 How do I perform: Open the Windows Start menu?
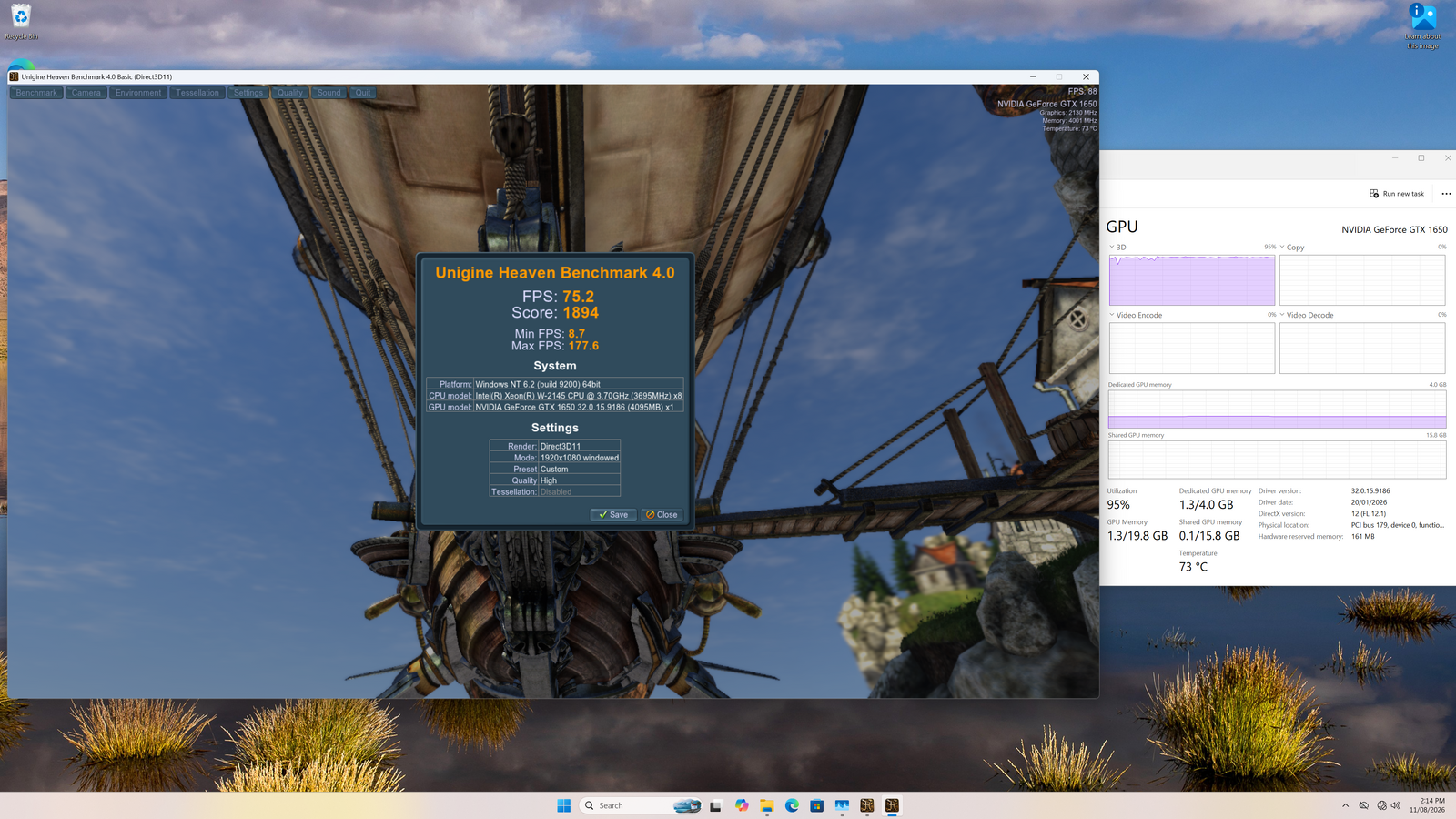563,805
